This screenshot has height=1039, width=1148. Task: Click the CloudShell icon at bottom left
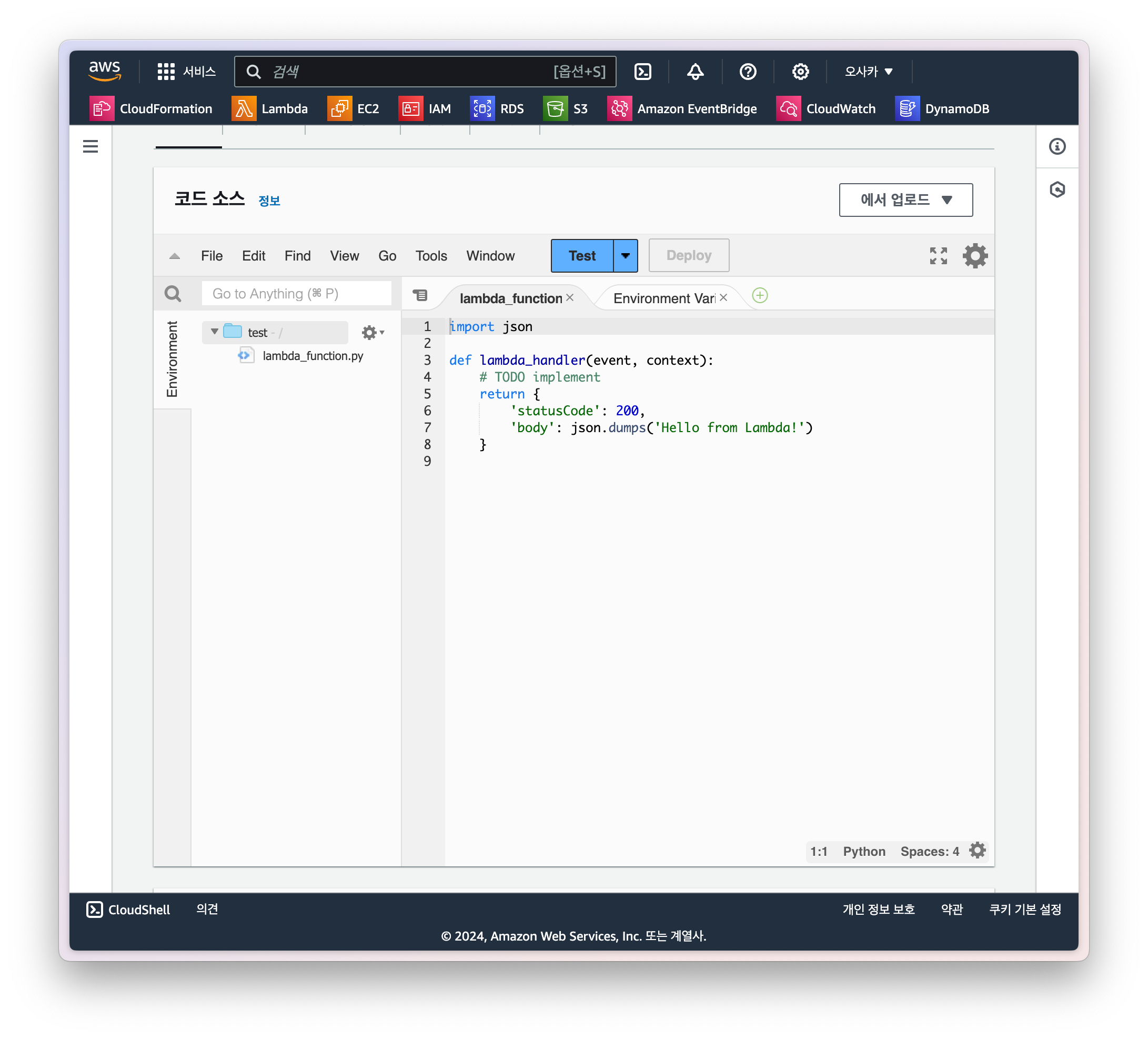(96, 909)
